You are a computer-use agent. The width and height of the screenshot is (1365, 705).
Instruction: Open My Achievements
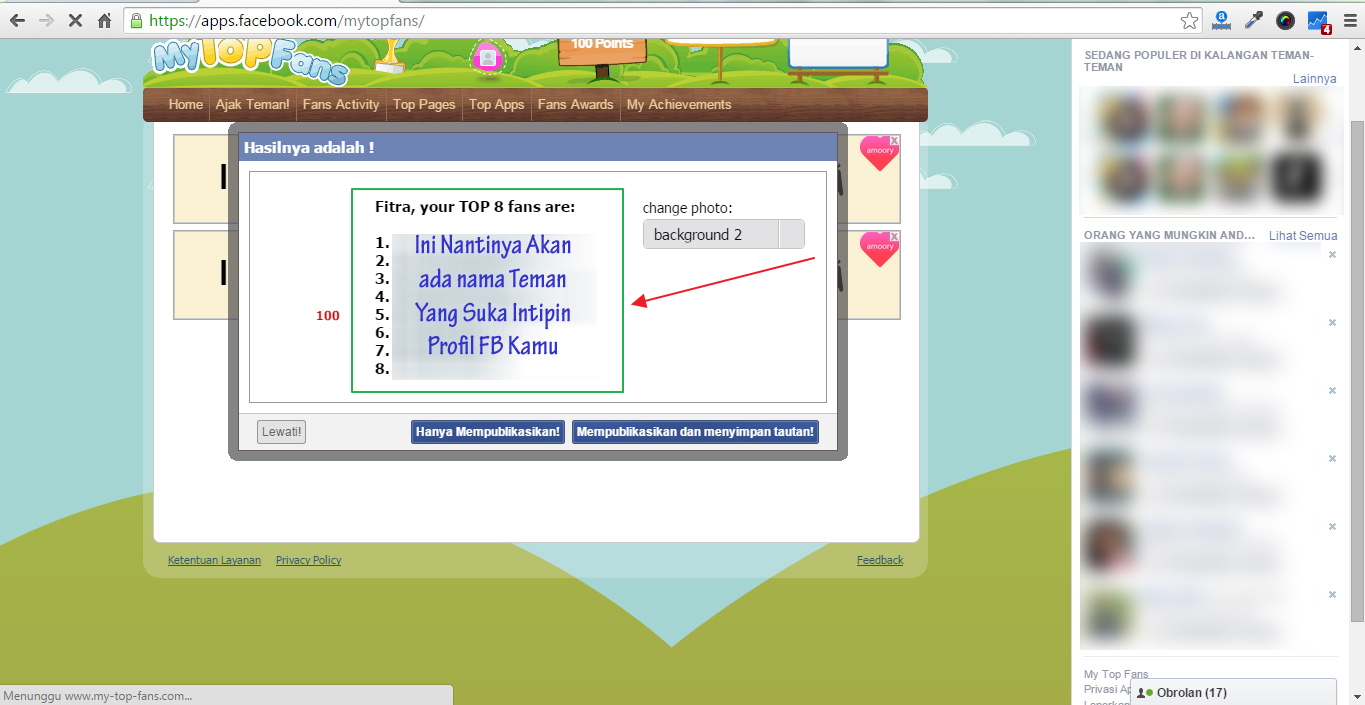[x=679, y=104]
